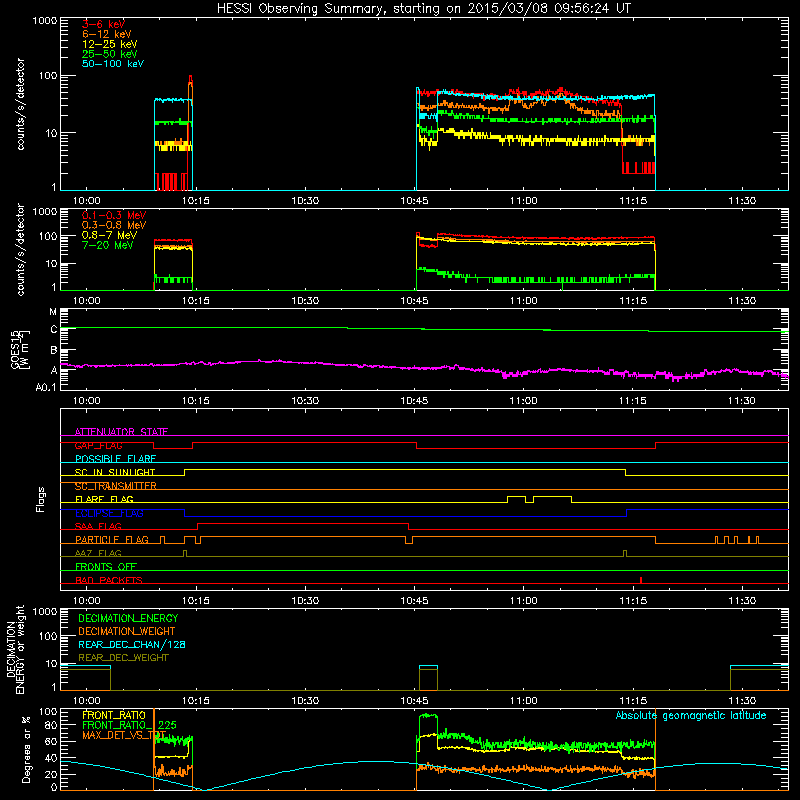
Task: Click the 0.8-7 MeV legend label
Action: [x=109, y=236]
